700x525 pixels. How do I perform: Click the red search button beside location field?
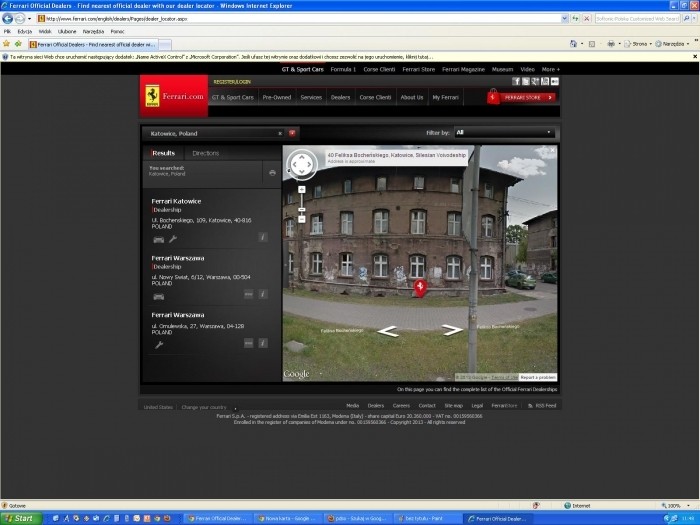(292, 132)
